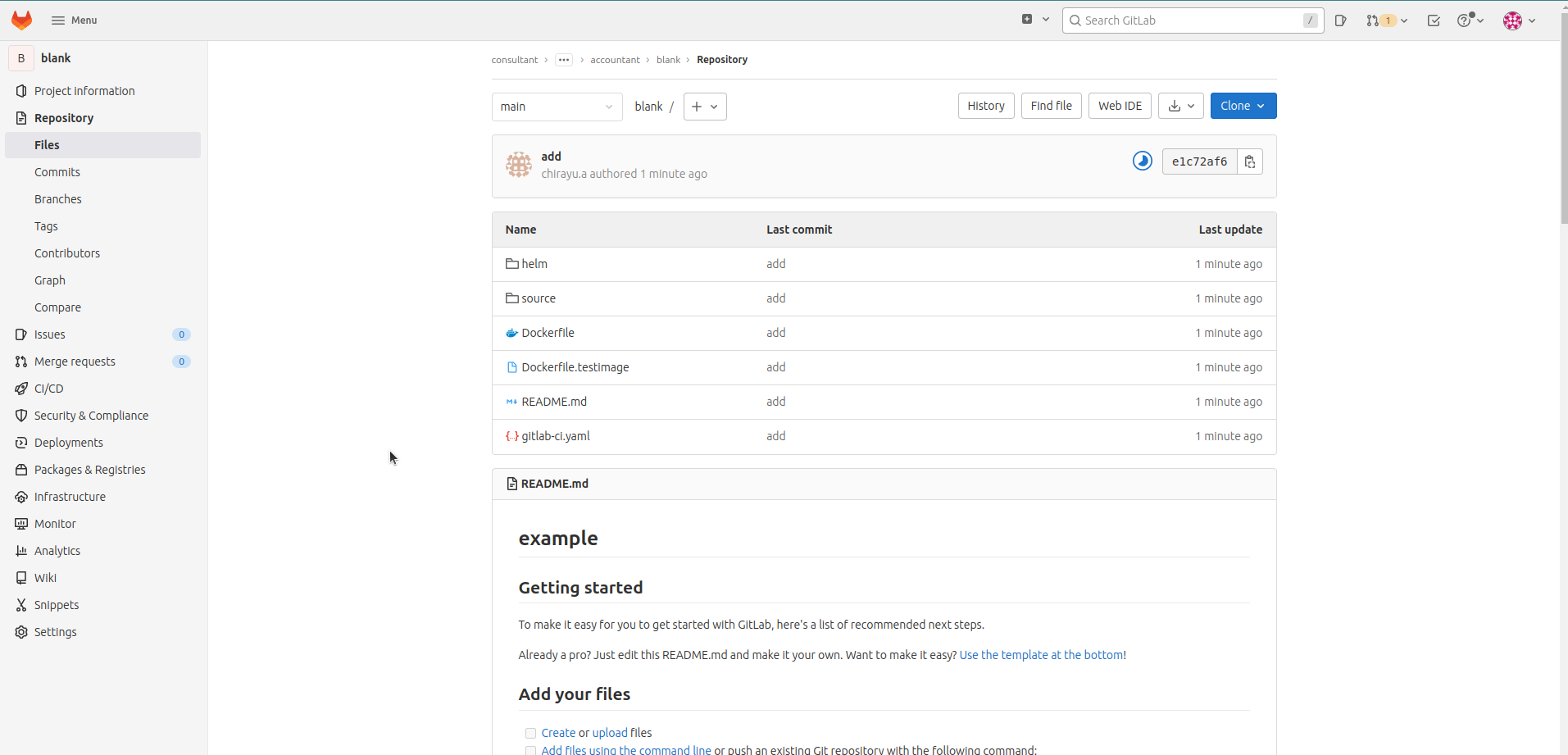The image size is (1568, 755).
Task: Click commit hash e1c72af6
Action: point(1199,161)
